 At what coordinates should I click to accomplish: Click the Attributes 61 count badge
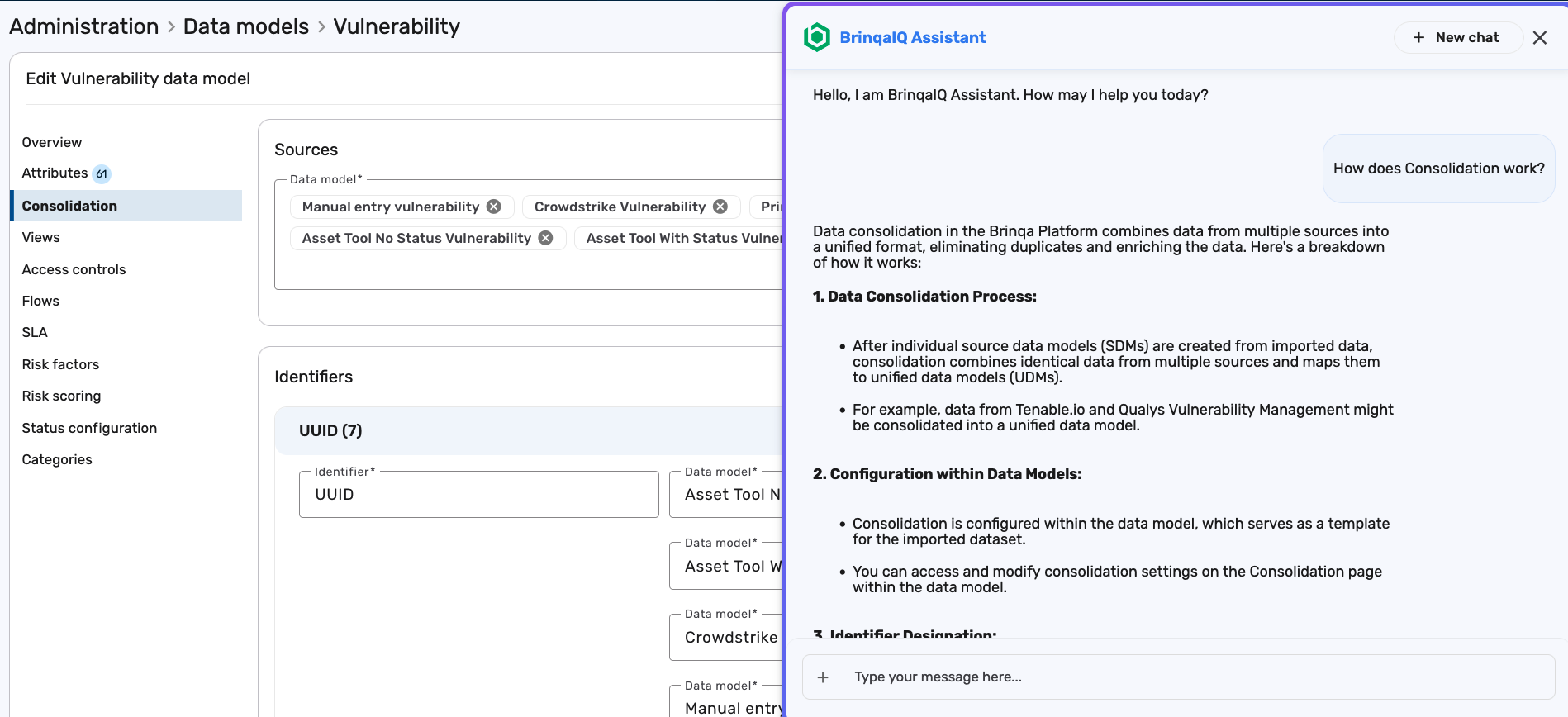(x=102, y=173)
